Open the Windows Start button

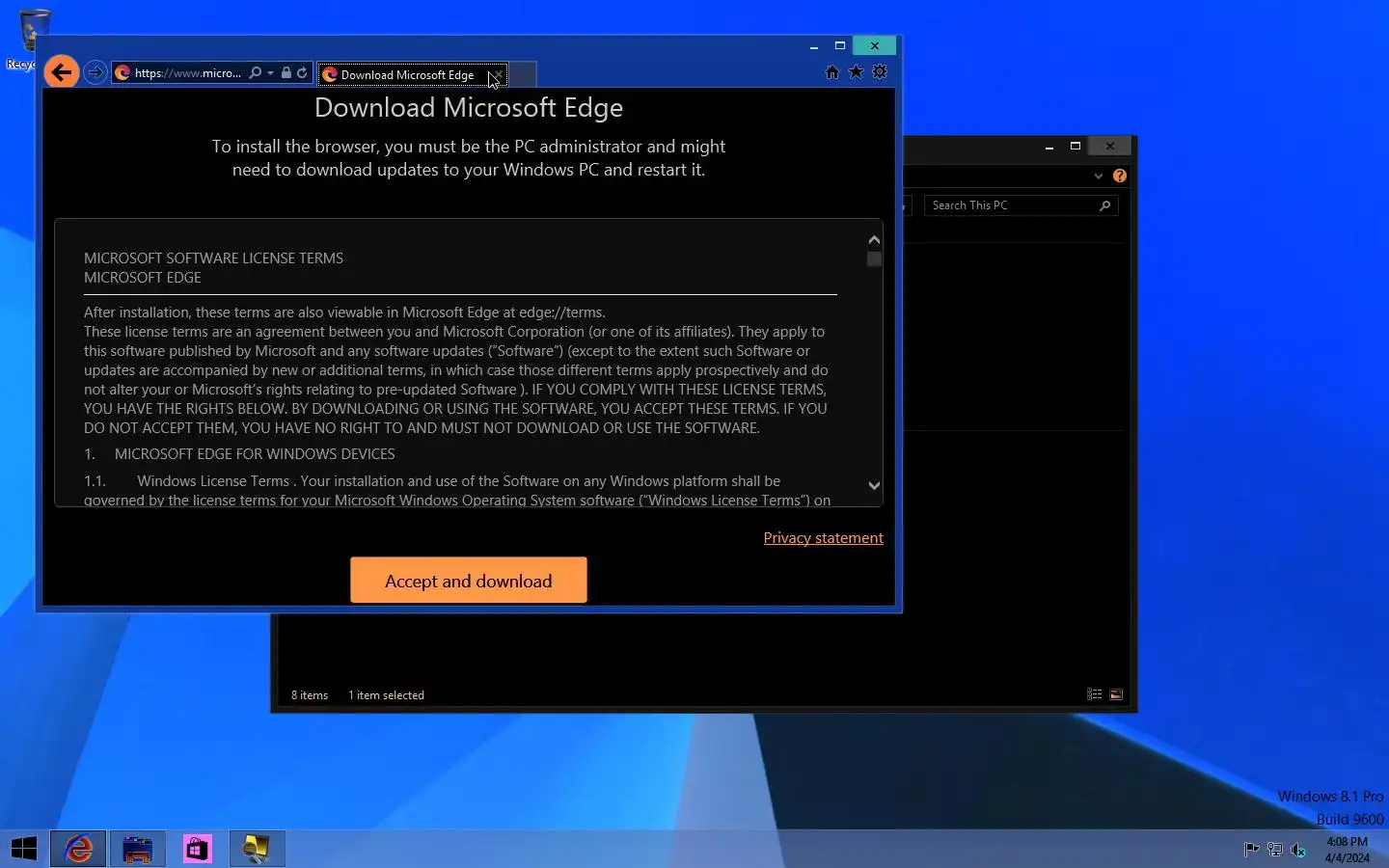[23, 849]
